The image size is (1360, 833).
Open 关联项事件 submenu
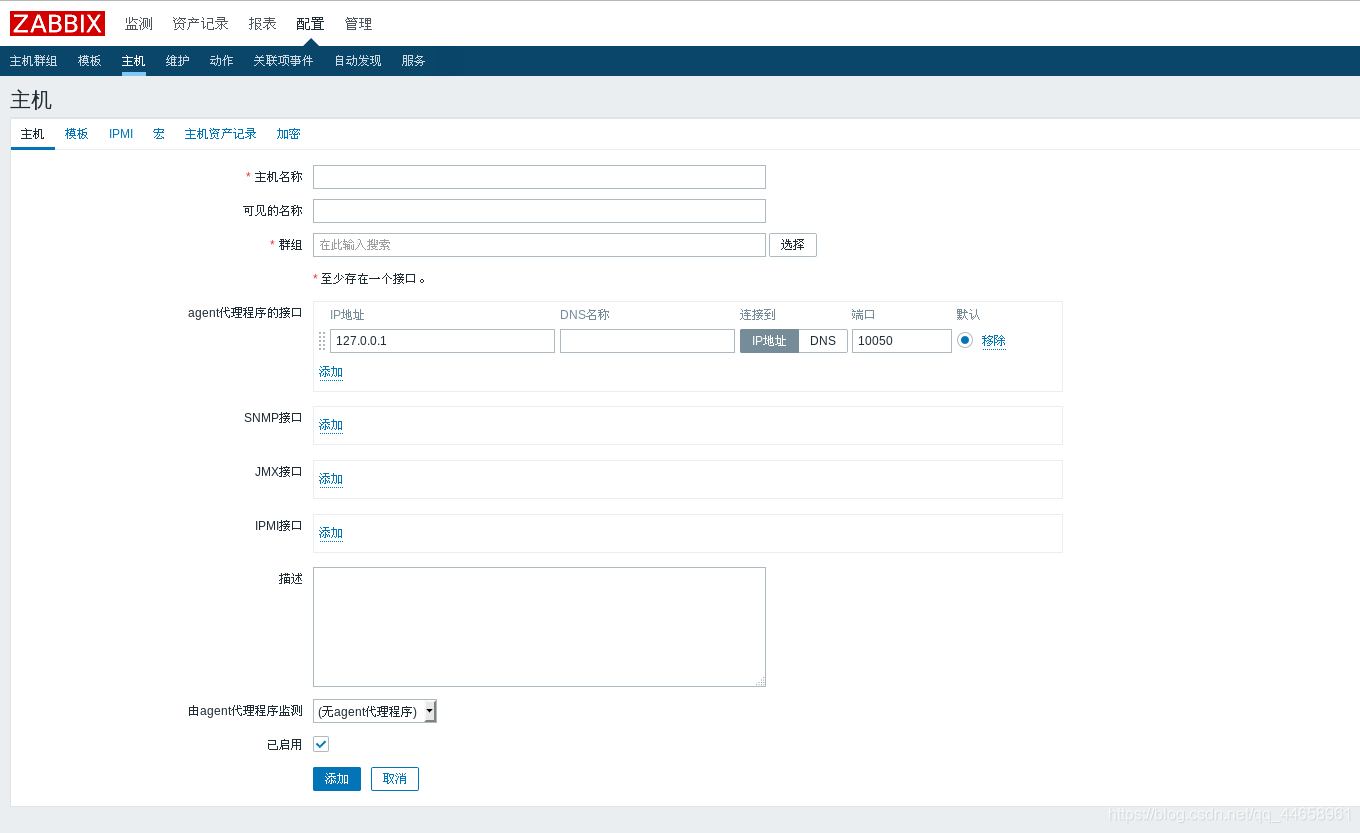(283, 61)
